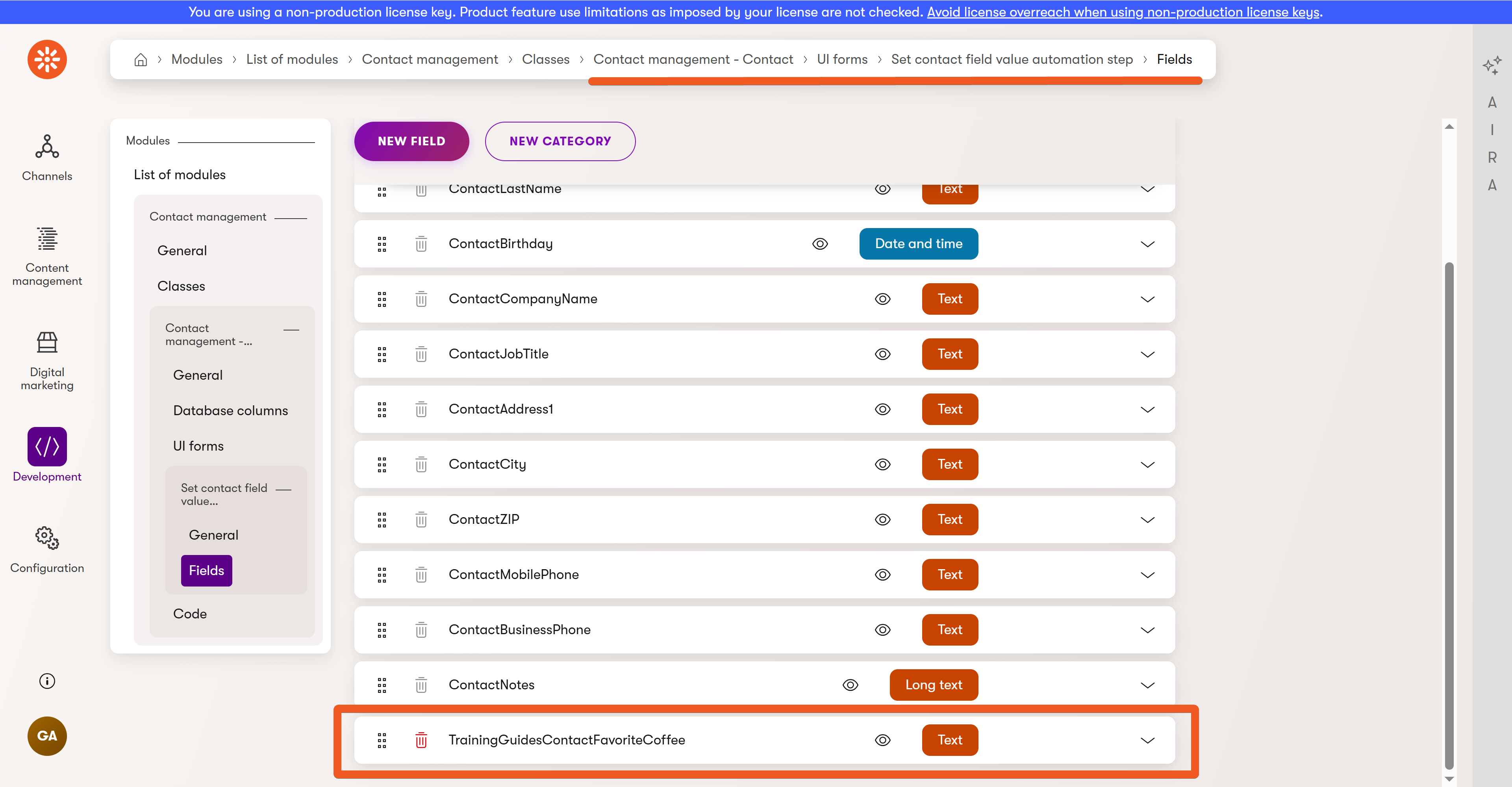The height and width of the screenshot is (787, 1512).
Task: Collapse the Set contact field value group
Action: (284, 489)
